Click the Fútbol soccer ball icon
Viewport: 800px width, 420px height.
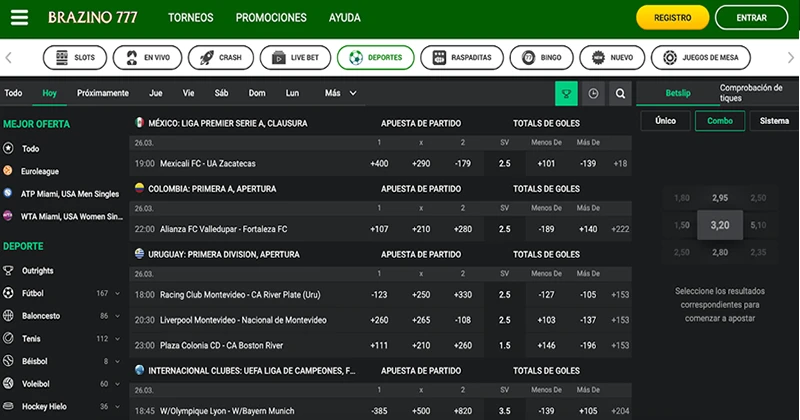[8, 293]
